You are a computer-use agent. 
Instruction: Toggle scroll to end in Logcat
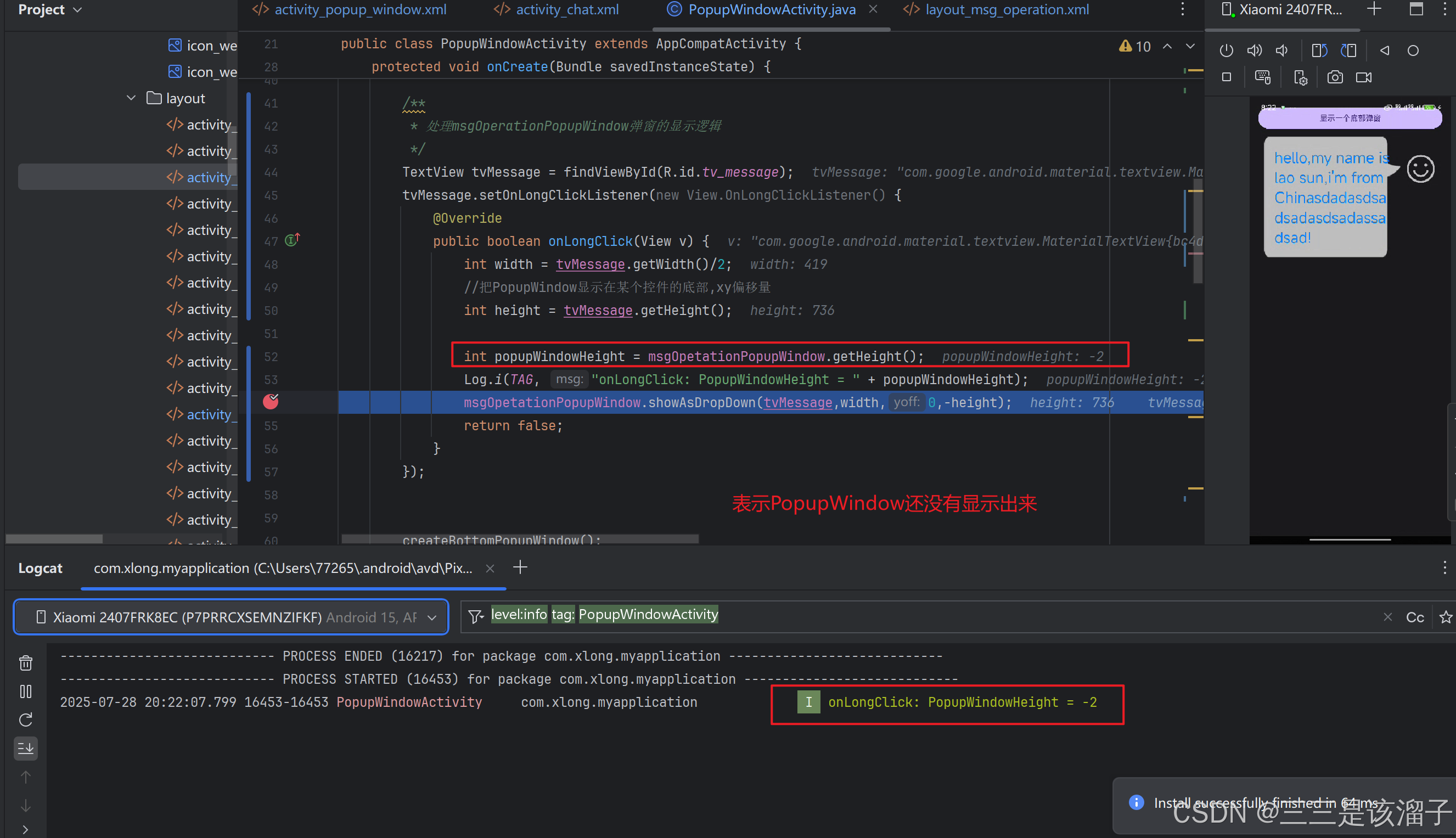pyautogui.click(x=26, y=748)
